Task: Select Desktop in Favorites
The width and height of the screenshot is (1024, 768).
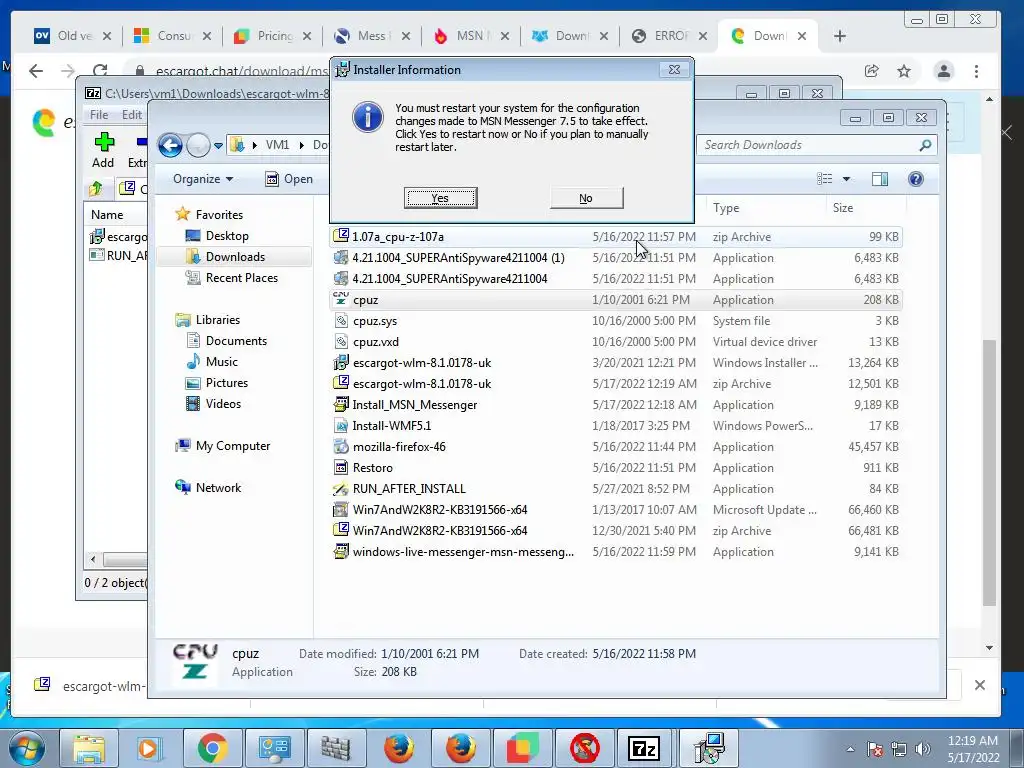Action: tap(227, 236)
